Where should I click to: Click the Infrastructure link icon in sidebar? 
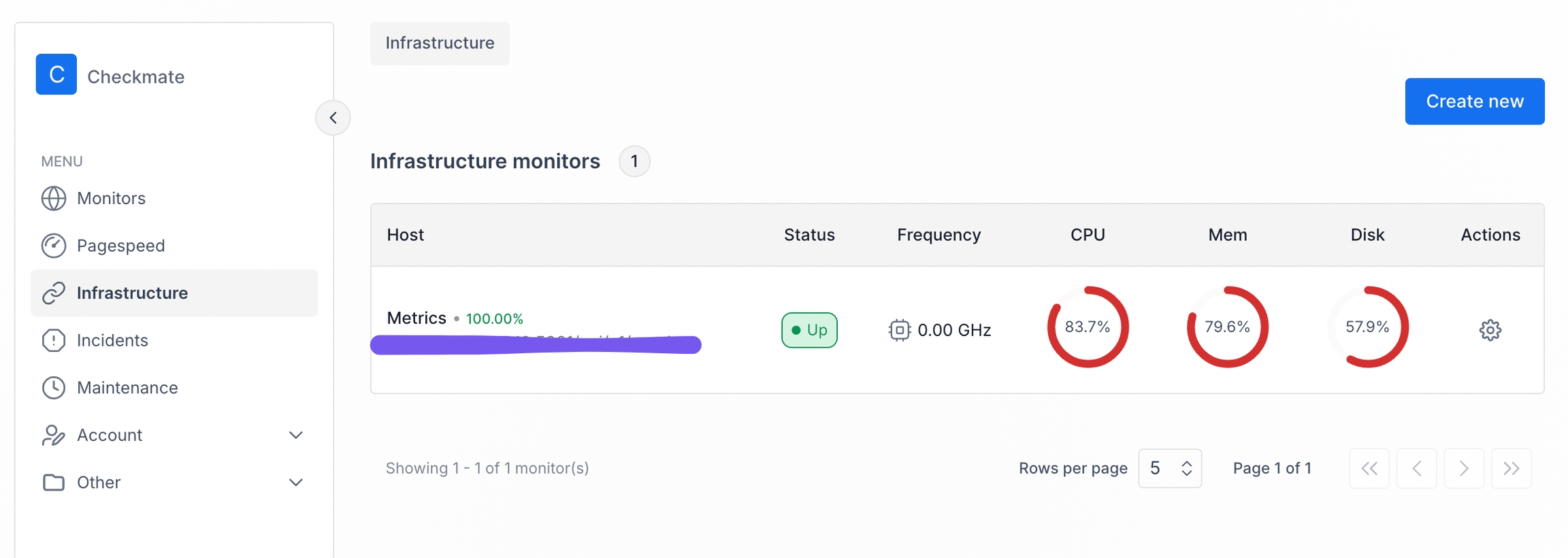(54, 293)
